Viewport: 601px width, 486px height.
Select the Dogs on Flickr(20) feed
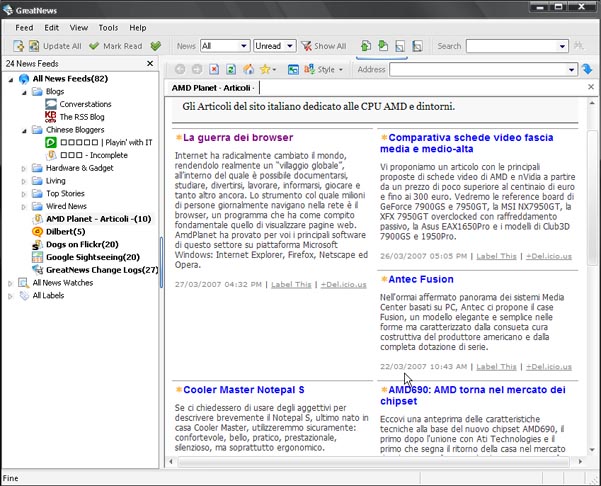(82, 244)
